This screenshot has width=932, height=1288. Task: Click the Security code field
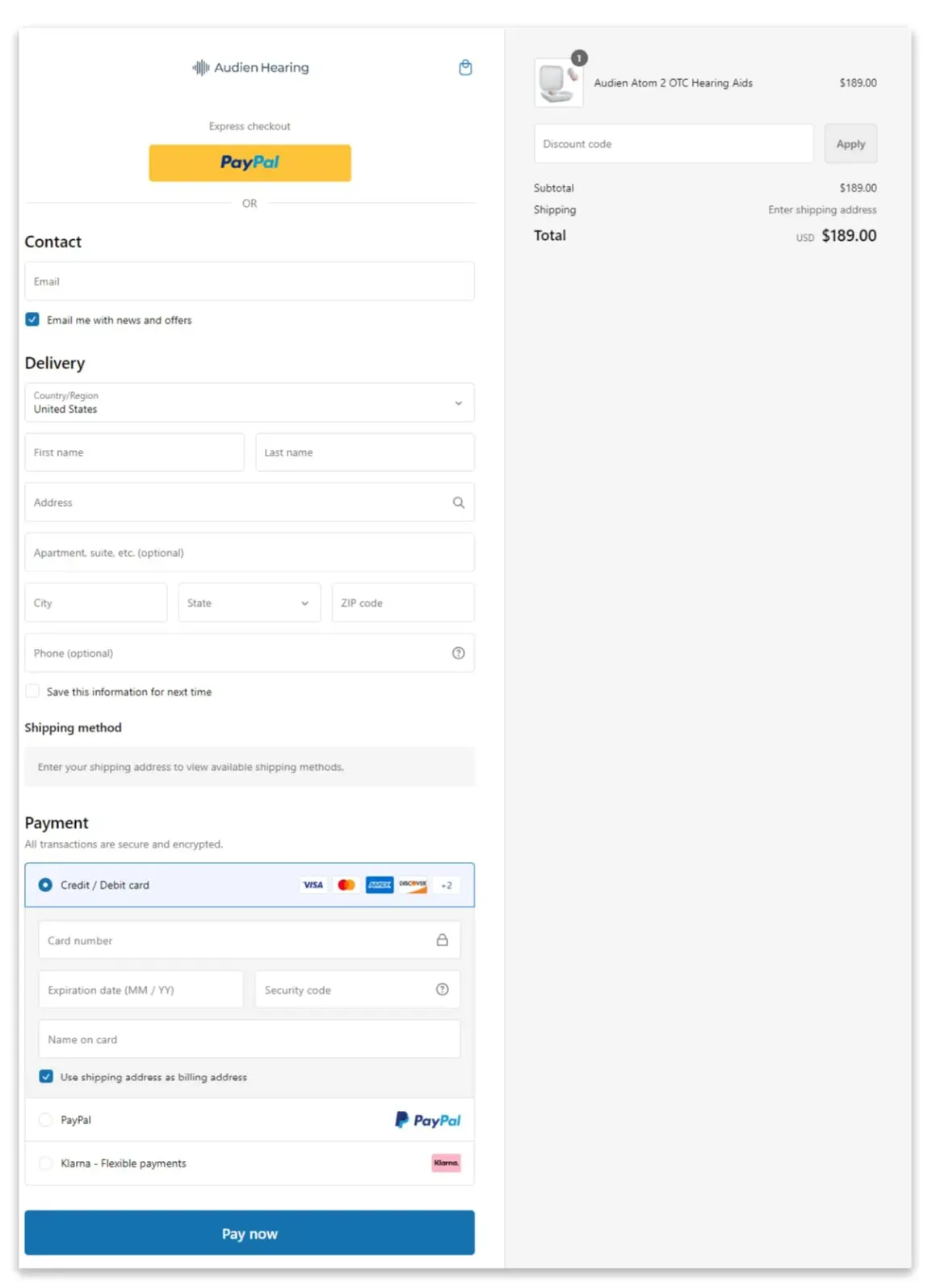click(x=358, y=990)
